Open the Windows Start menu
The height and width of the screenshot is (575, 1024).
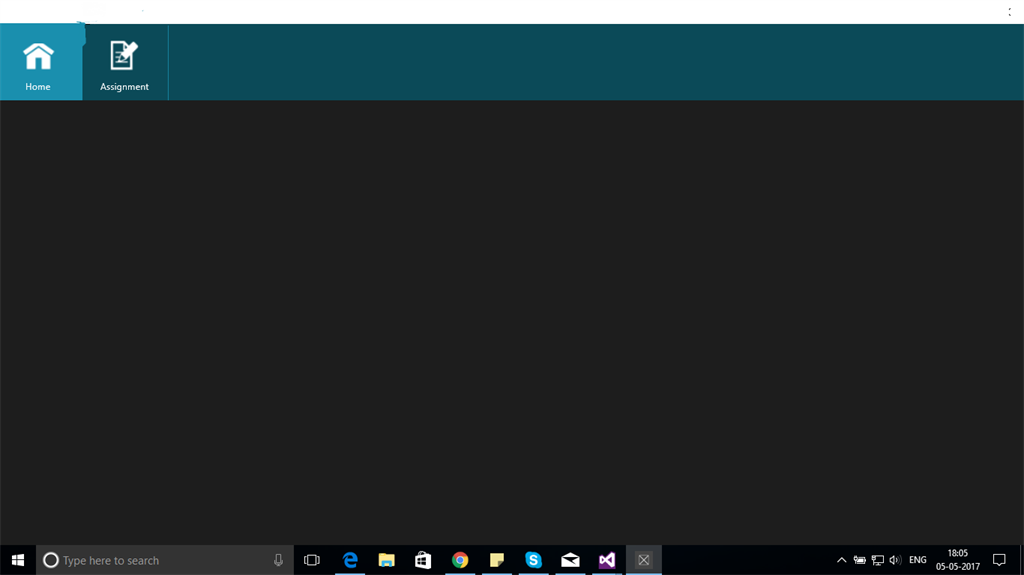[x=18, y=560]
